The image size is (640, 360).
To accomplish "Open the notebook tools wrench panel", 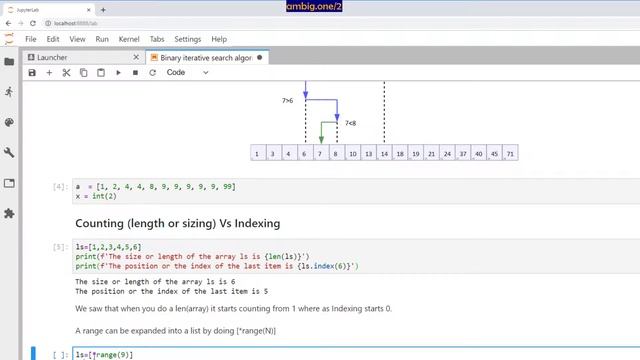I will tap(9, 152).
